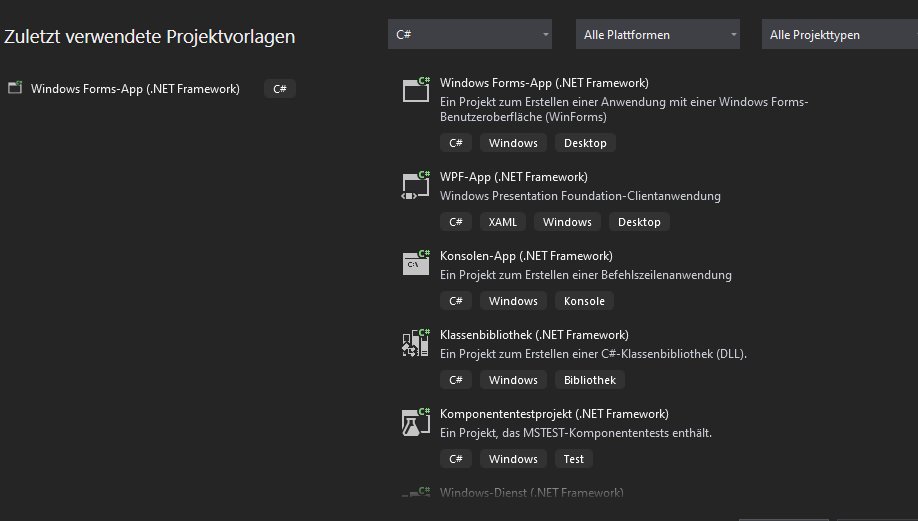Choose Klassenbibliothek (.NET Framework) template title
918x521 pixels.
(x=534, y=335)
